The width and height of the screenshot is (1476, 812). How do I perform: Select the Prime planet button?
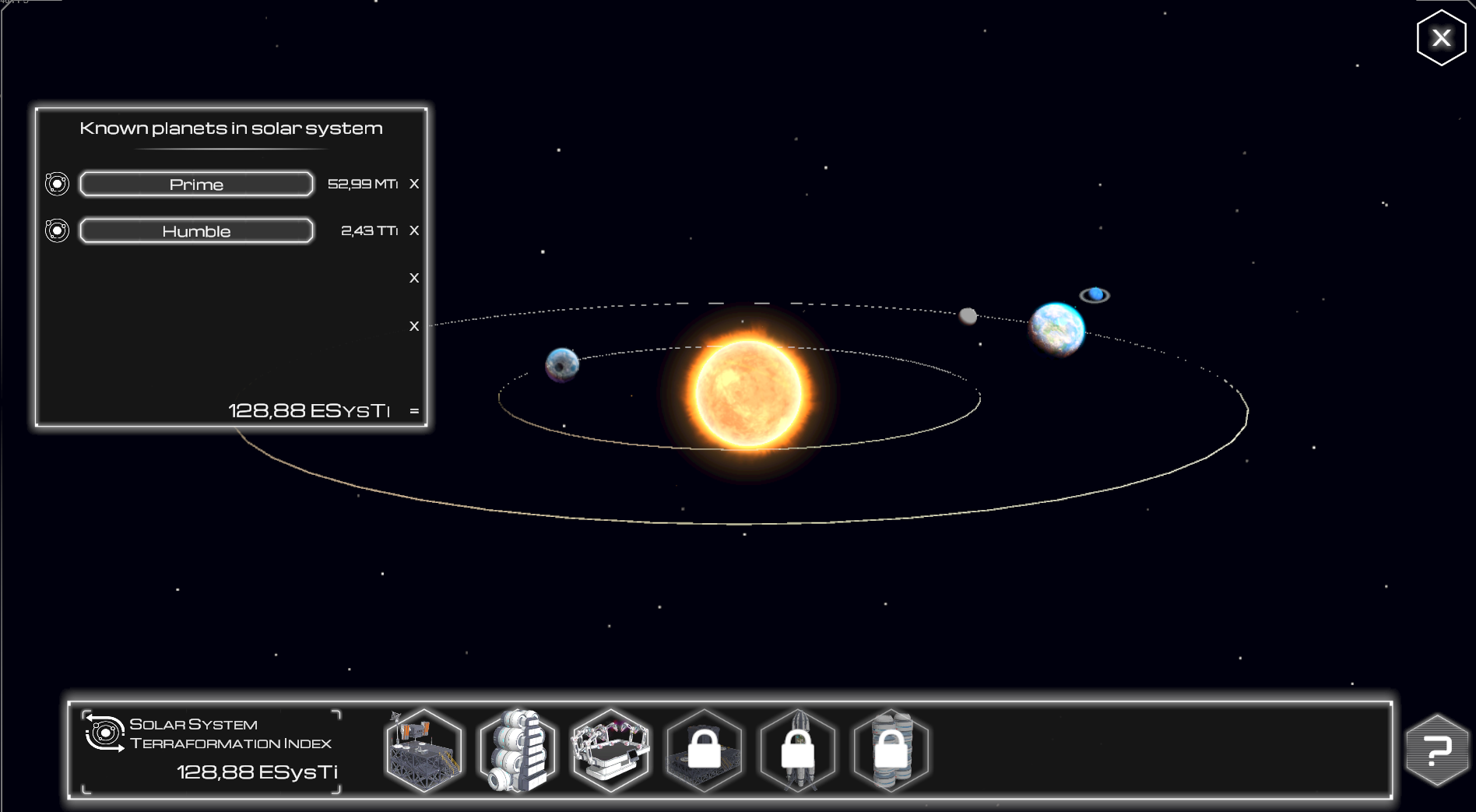pyautogui.click(x=196, y=185)
